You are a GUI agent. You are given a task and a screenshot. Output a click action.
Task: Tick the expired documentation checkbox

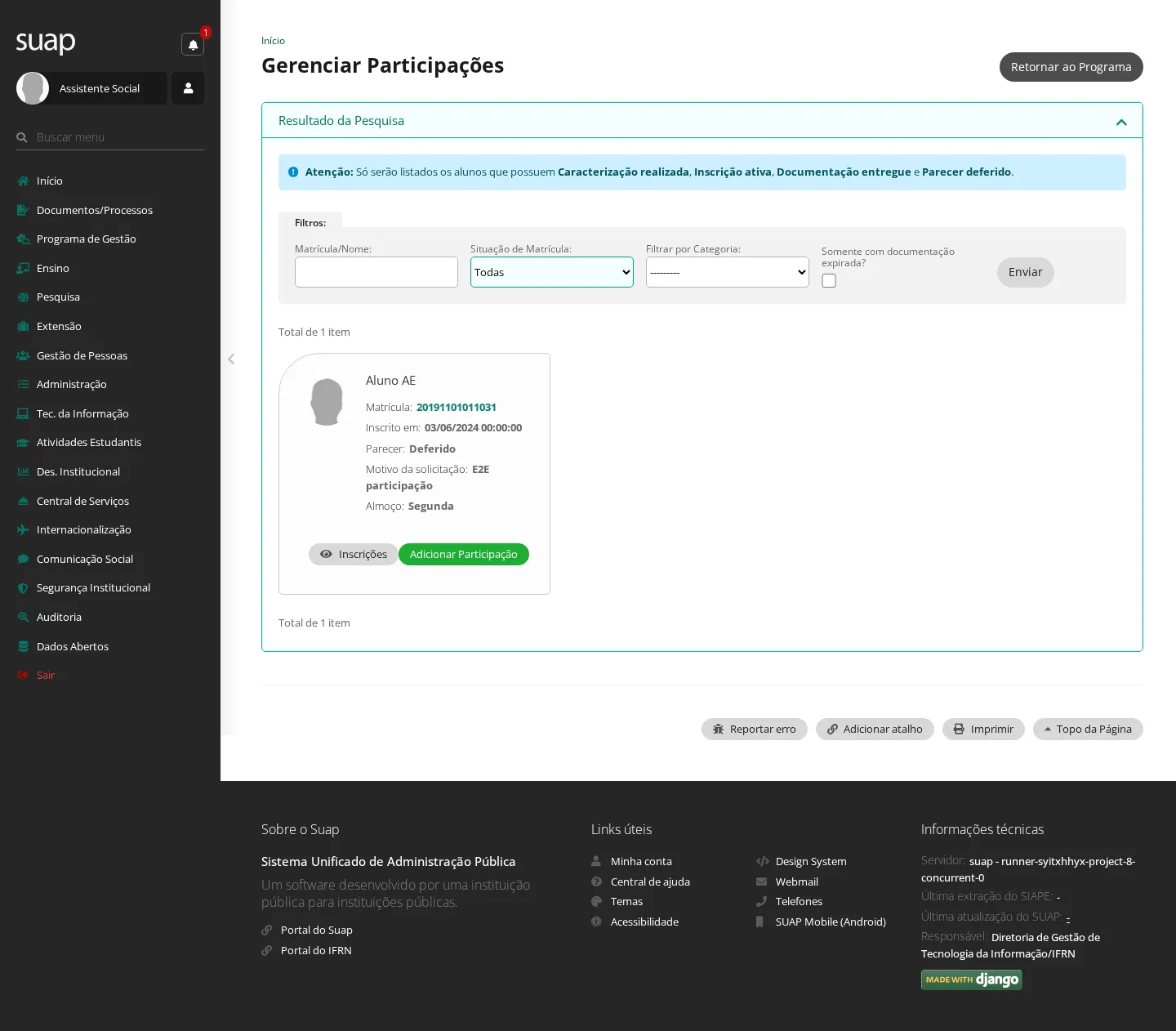point(829,280)
